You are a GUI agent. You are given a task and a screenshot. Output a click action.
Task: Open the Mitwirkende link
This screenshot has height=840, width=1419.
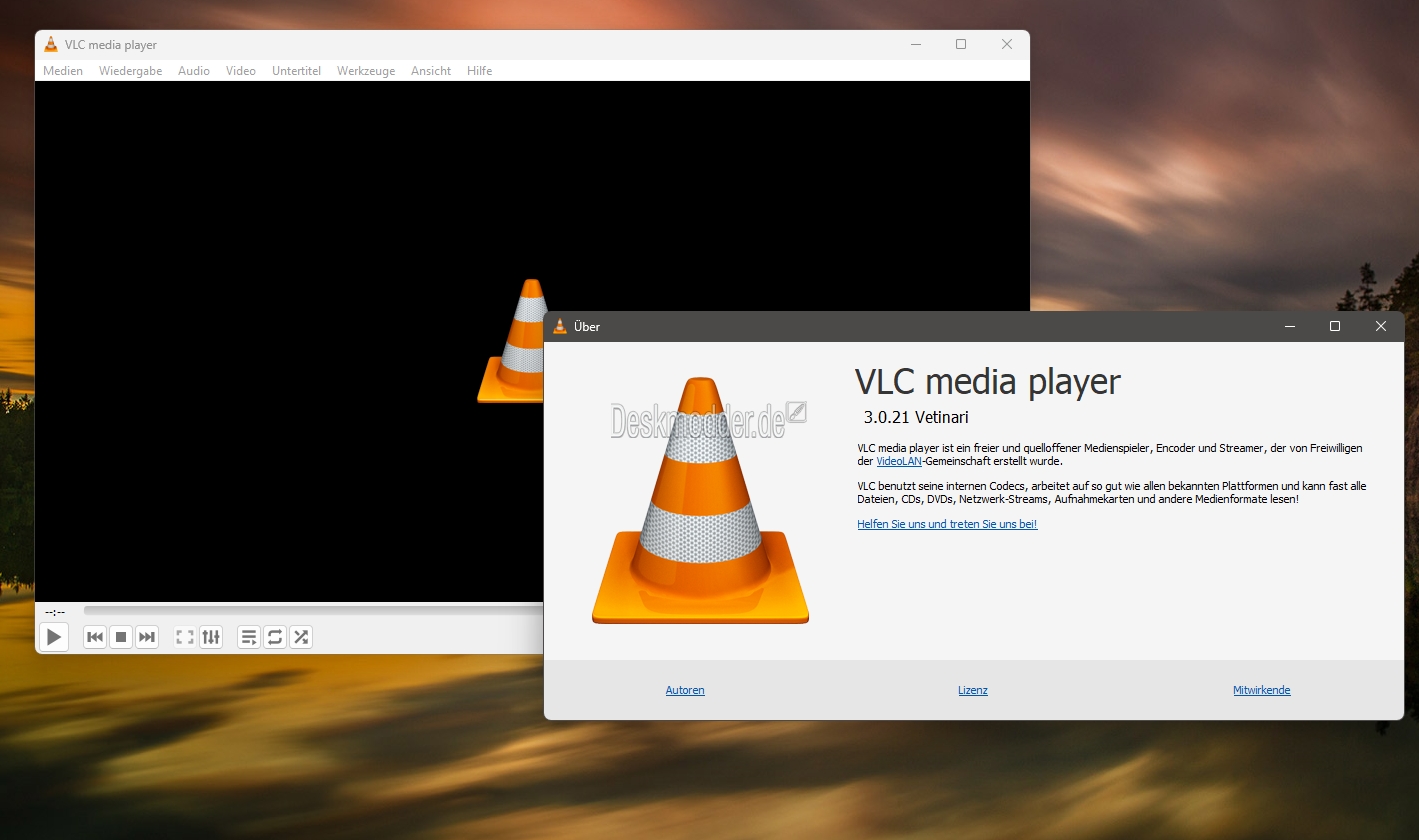(1262, 690)
